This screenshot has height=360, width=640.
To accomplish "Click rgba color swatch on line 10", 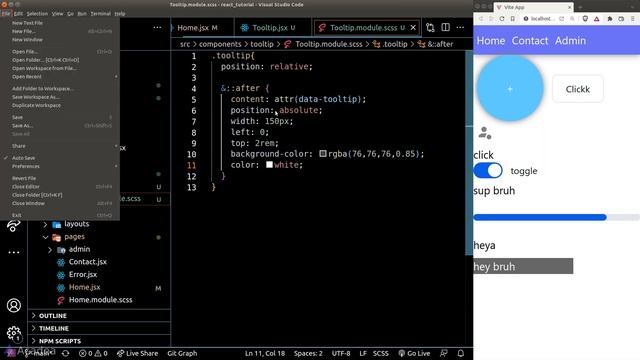I will pyautogui.click(x=323, y=153).
